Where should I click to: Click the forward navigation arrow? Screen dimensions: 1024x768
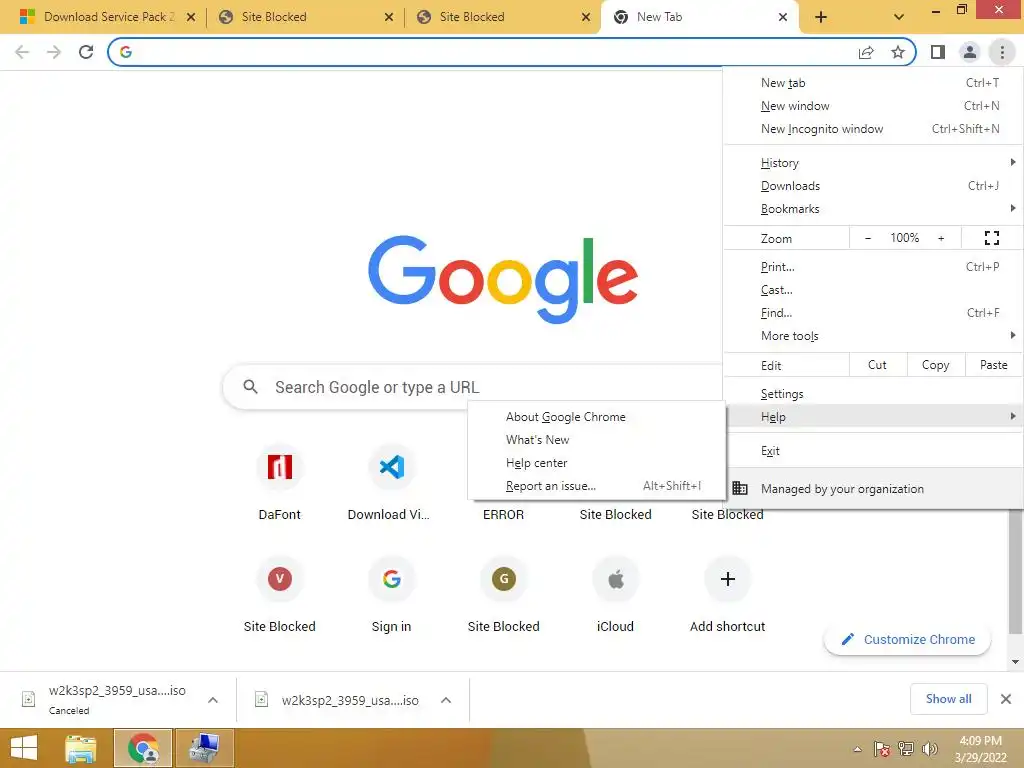click(x=54, y=52)
